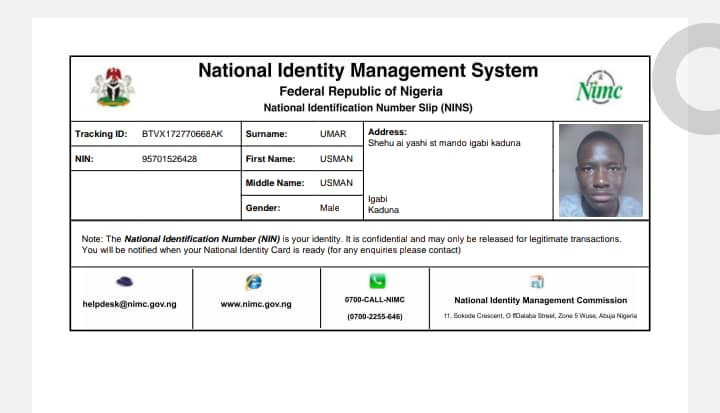
Task: Select the NIN number value
Action: tap(169, 159)
